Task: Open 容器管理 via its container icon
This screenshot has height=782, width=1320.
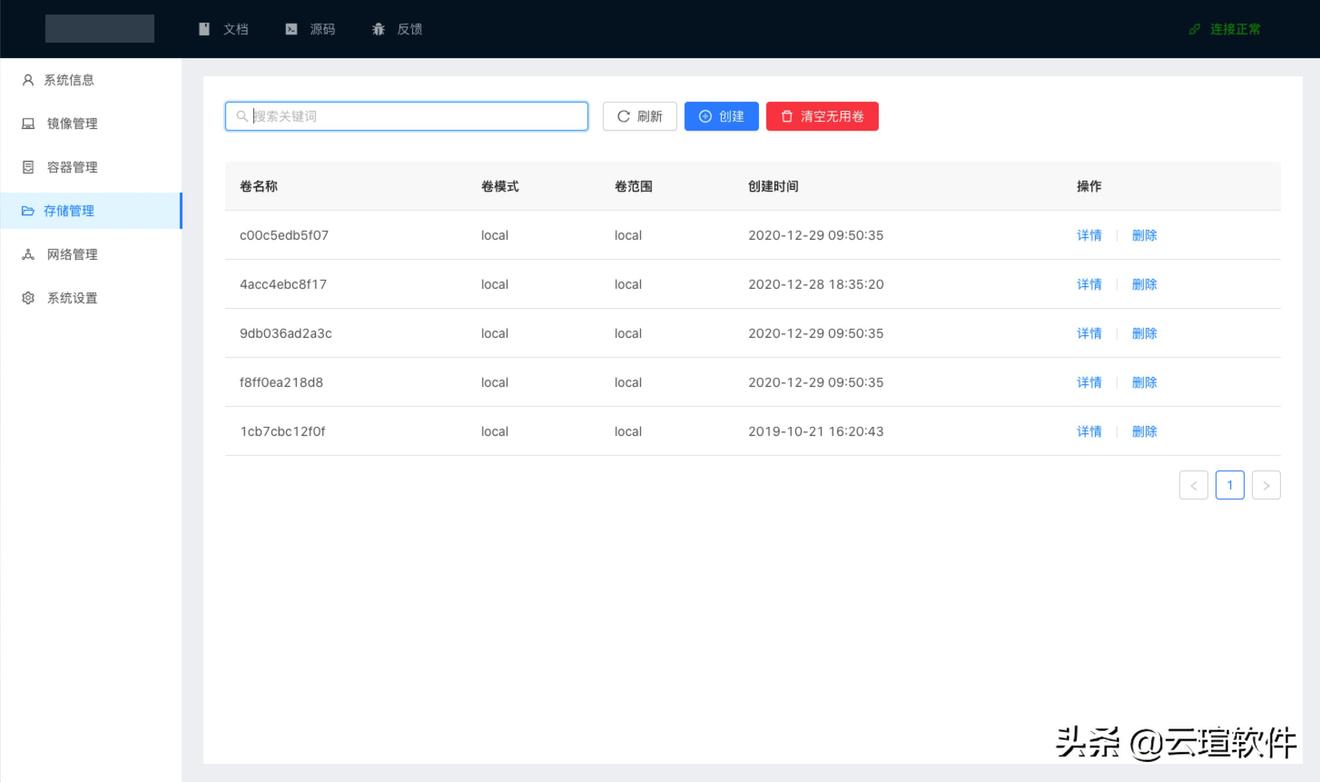Action: (27, 167)
